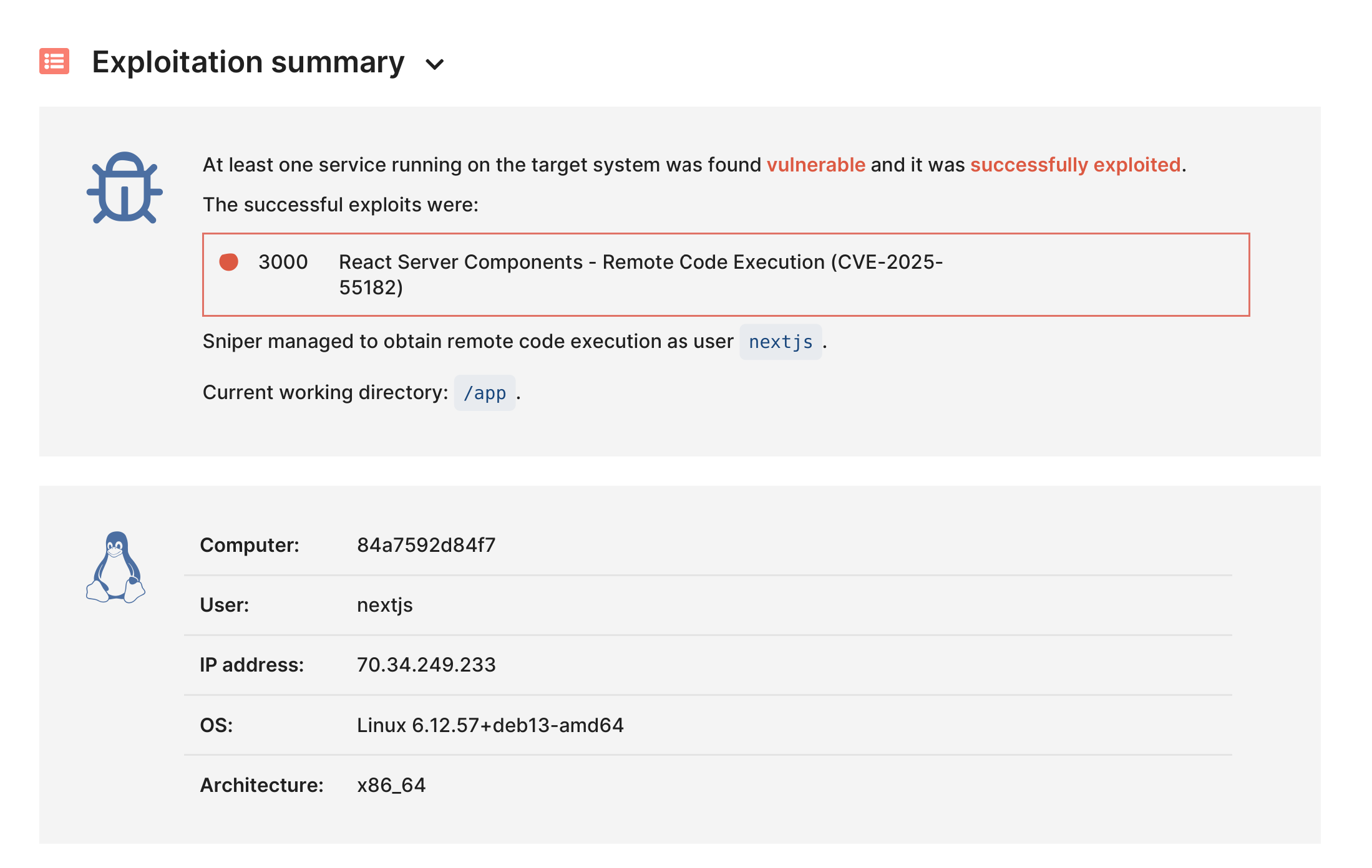Screen dimensions: 1372x868
Task: Click the User value nextjs in the table
Action: pos(384,605)
